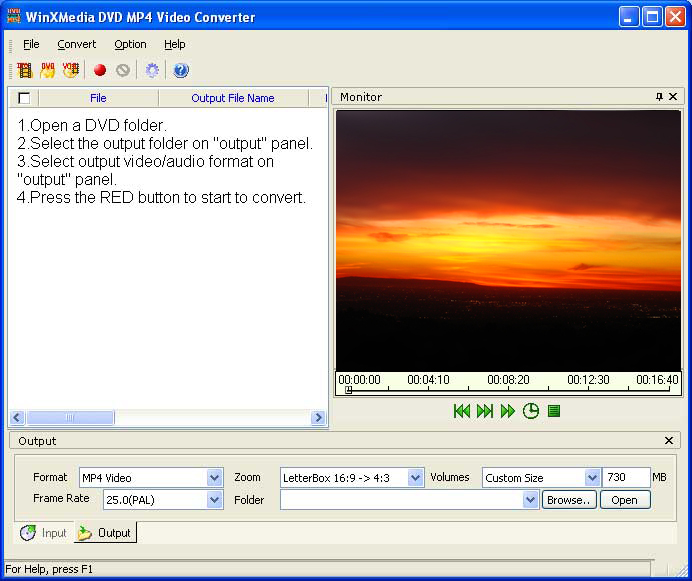
Task: Switch to the Output tab
Action: [105, 533]
